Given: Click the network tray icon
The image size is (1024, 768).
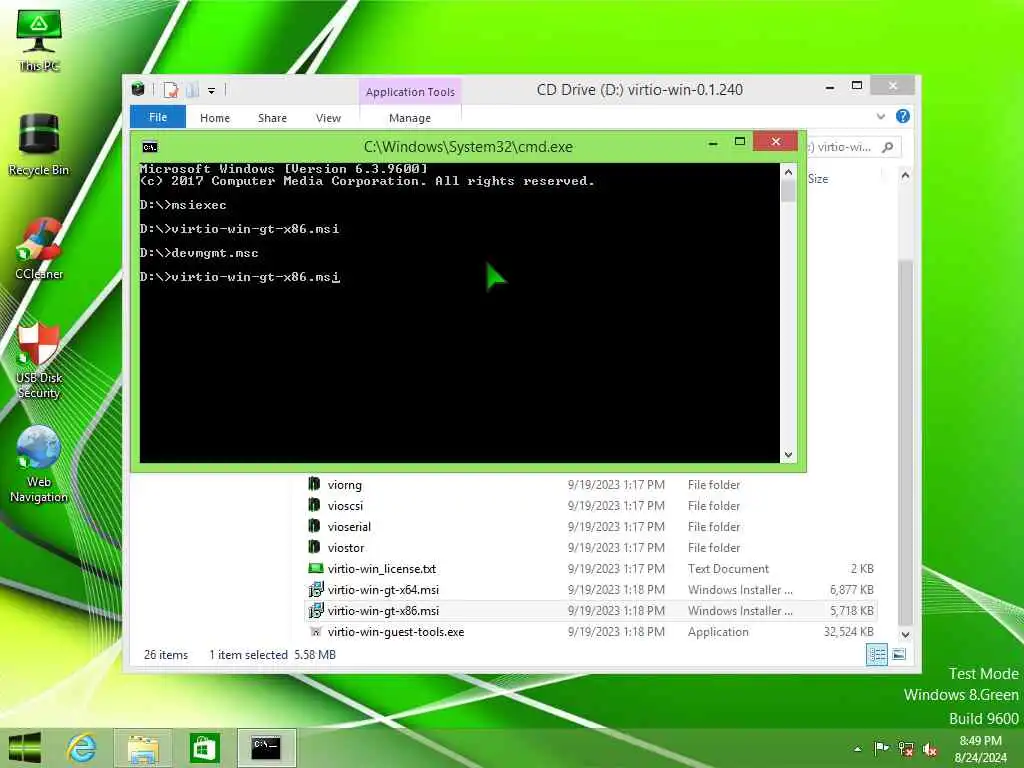Looking at the screenshot, I should pos(906,748).
